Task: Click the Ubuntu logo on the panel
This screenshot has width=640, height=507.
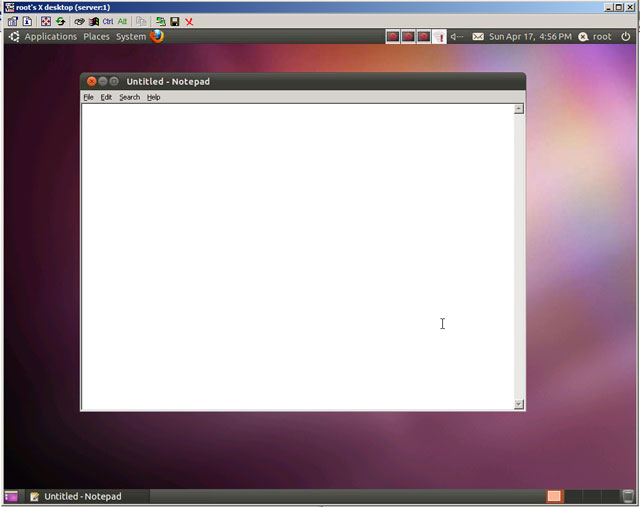Action: pyautogui.click(x=14, y=37)
